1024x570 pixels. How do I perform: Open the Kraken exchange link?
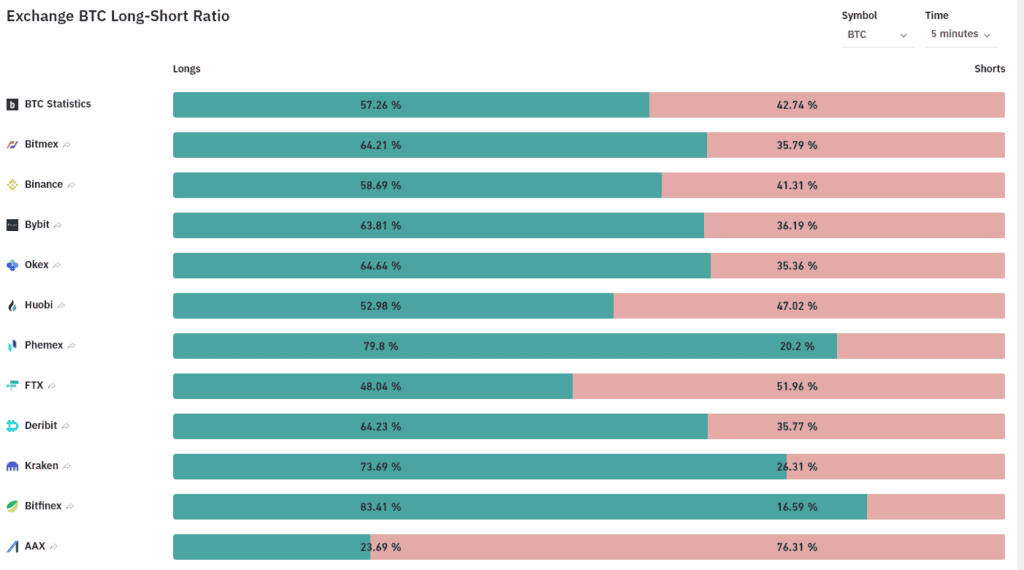point(41,466)
